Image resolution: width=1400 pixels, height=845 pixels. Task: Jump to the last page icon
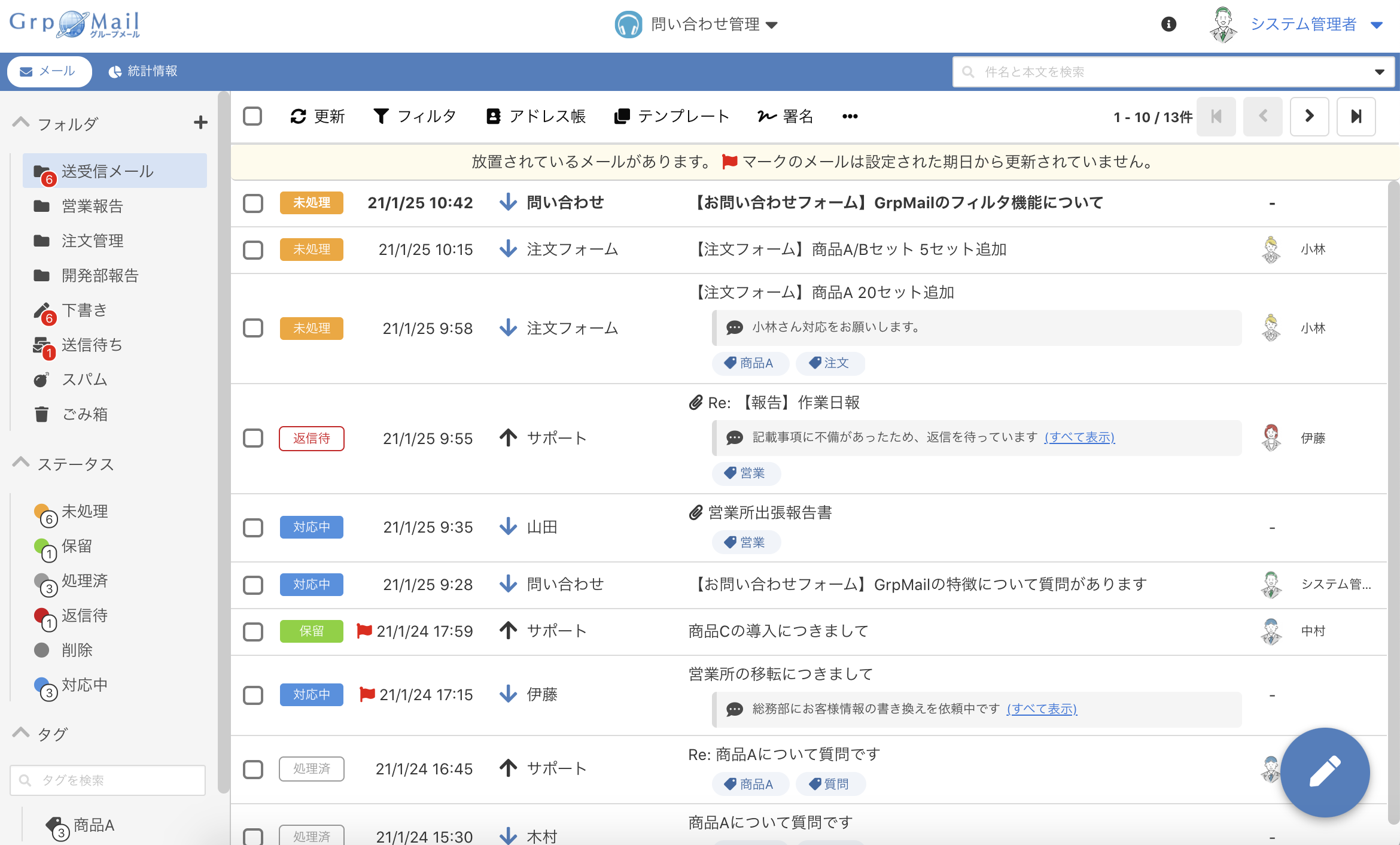click(1356, 116)
